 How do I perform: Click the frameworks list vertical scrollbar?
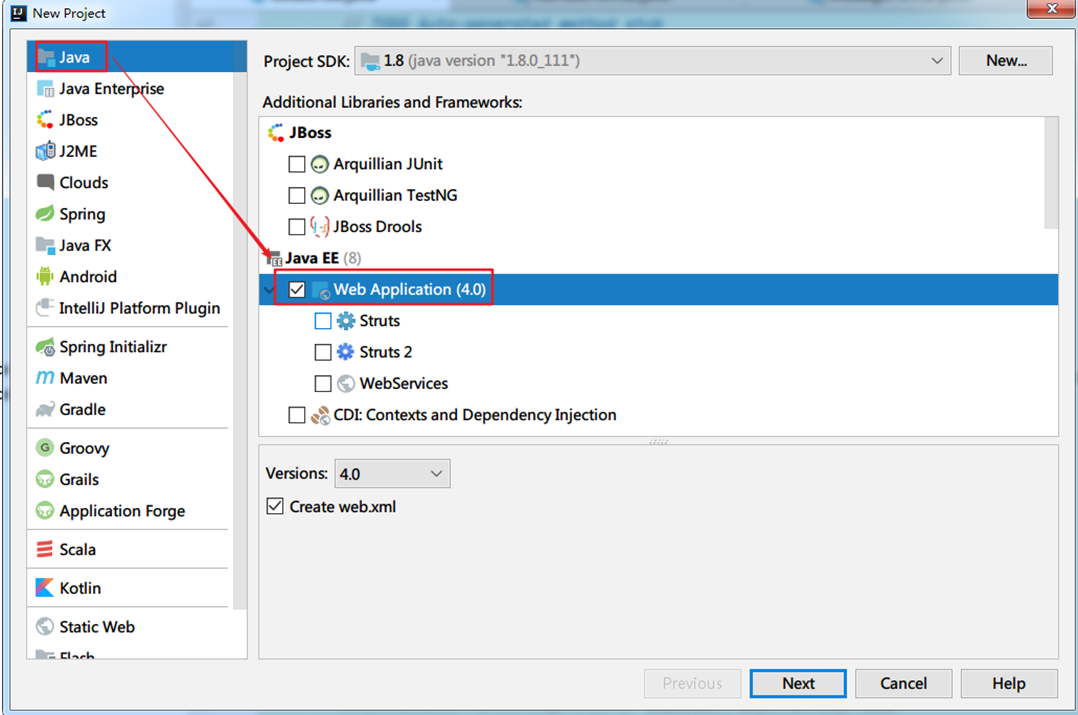point(1050,173)
